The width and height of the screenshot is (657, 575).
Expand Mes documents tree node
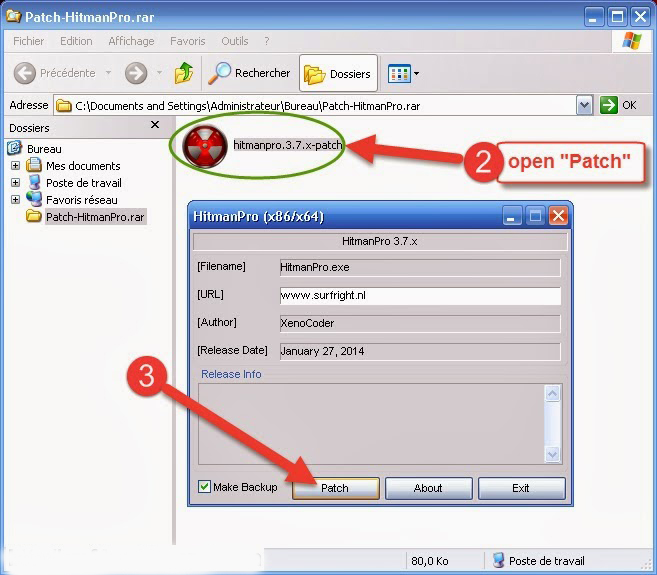16,166
